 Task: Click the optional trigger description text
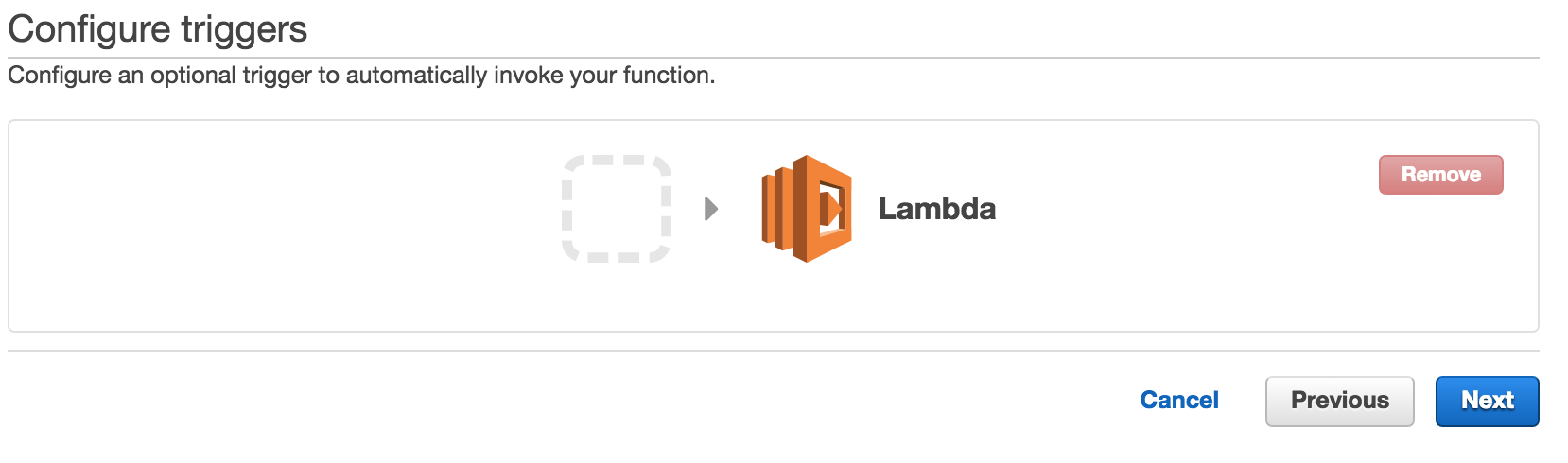tap(361, 76)
